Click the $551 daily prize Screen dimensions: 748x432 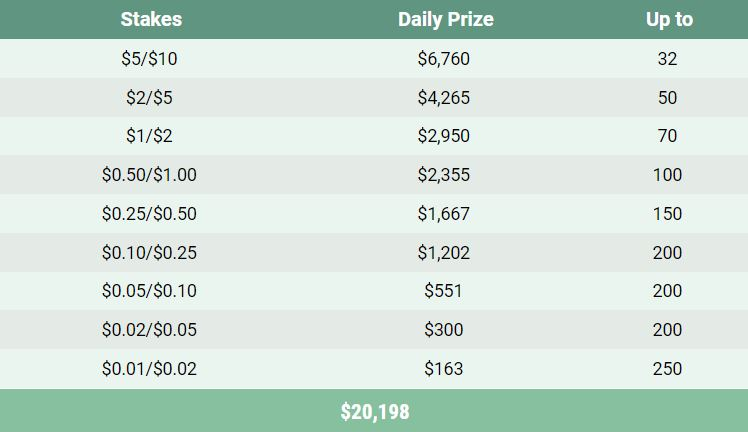click(x=443, y=291)
